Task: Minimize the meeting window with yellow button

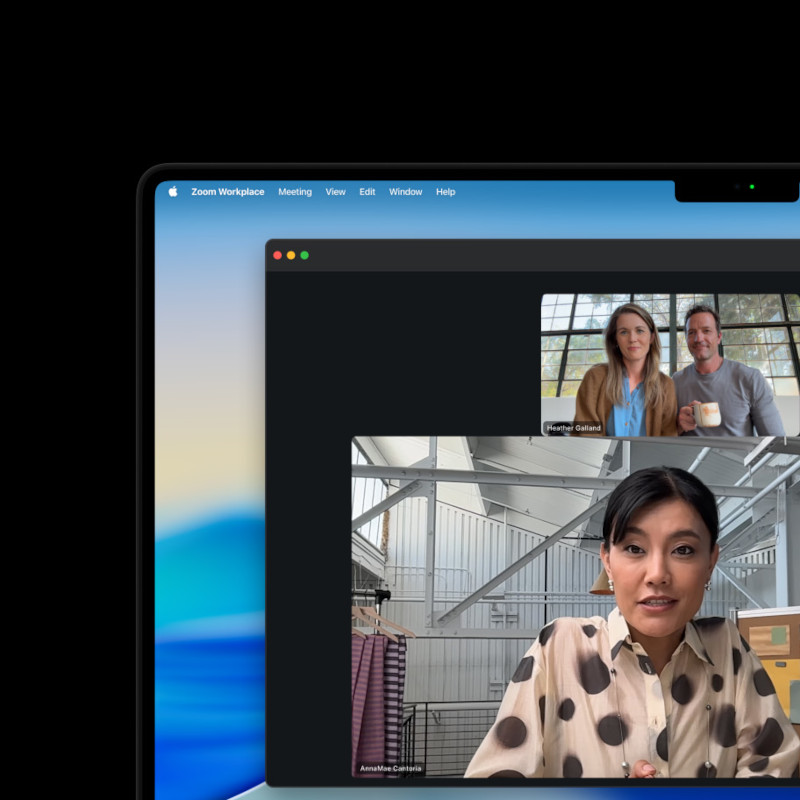Action: pyautogui.click(x=291, y=255)
